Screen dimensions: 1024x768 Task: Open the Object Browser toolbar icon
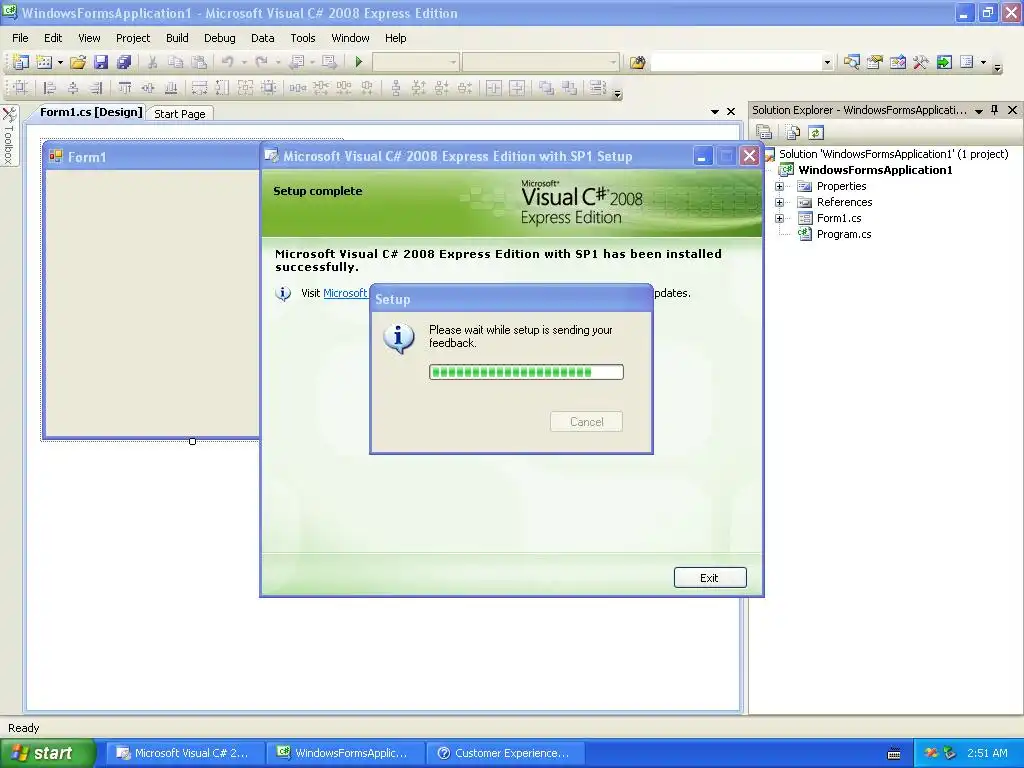(898, 62)
